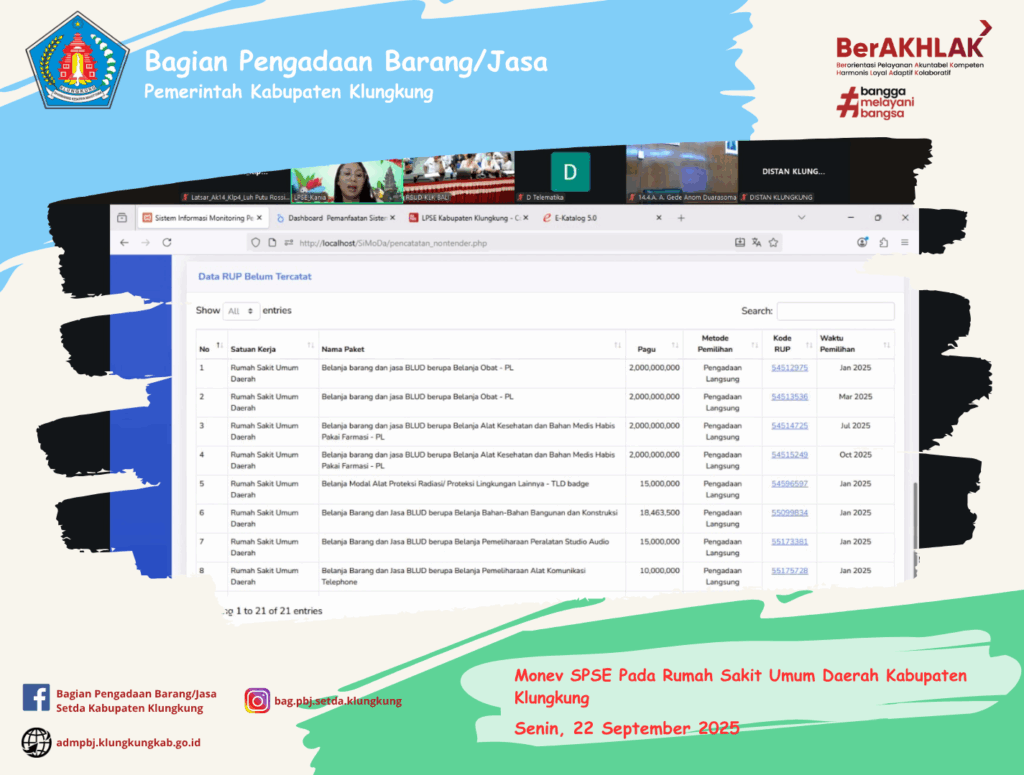This screenshot has width=1024, height=775.
Task: Click the translate page icon in address bar
Action: tap(757, 243)
